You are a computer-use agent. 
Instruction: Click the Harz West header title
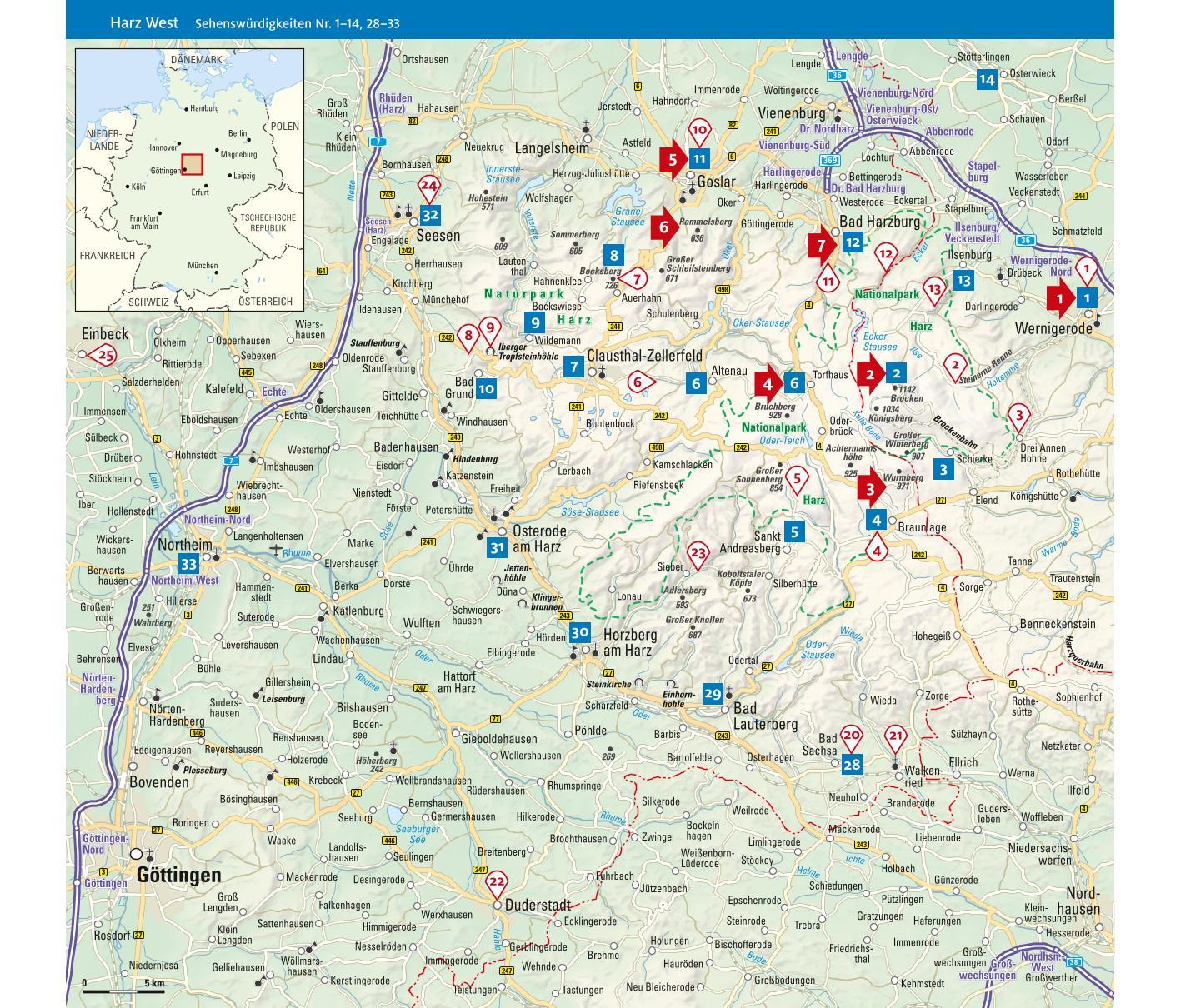(144, 23)
